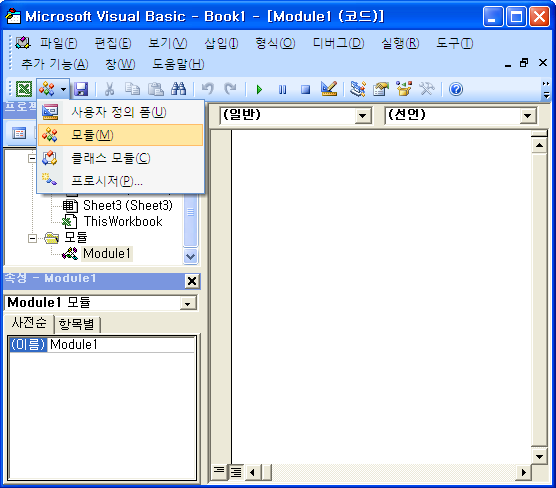The height and width of the screenshot is (488, 556).
Task: Click the Redo arrow icon
Action: pyautogui.click(x=230, y=89)
